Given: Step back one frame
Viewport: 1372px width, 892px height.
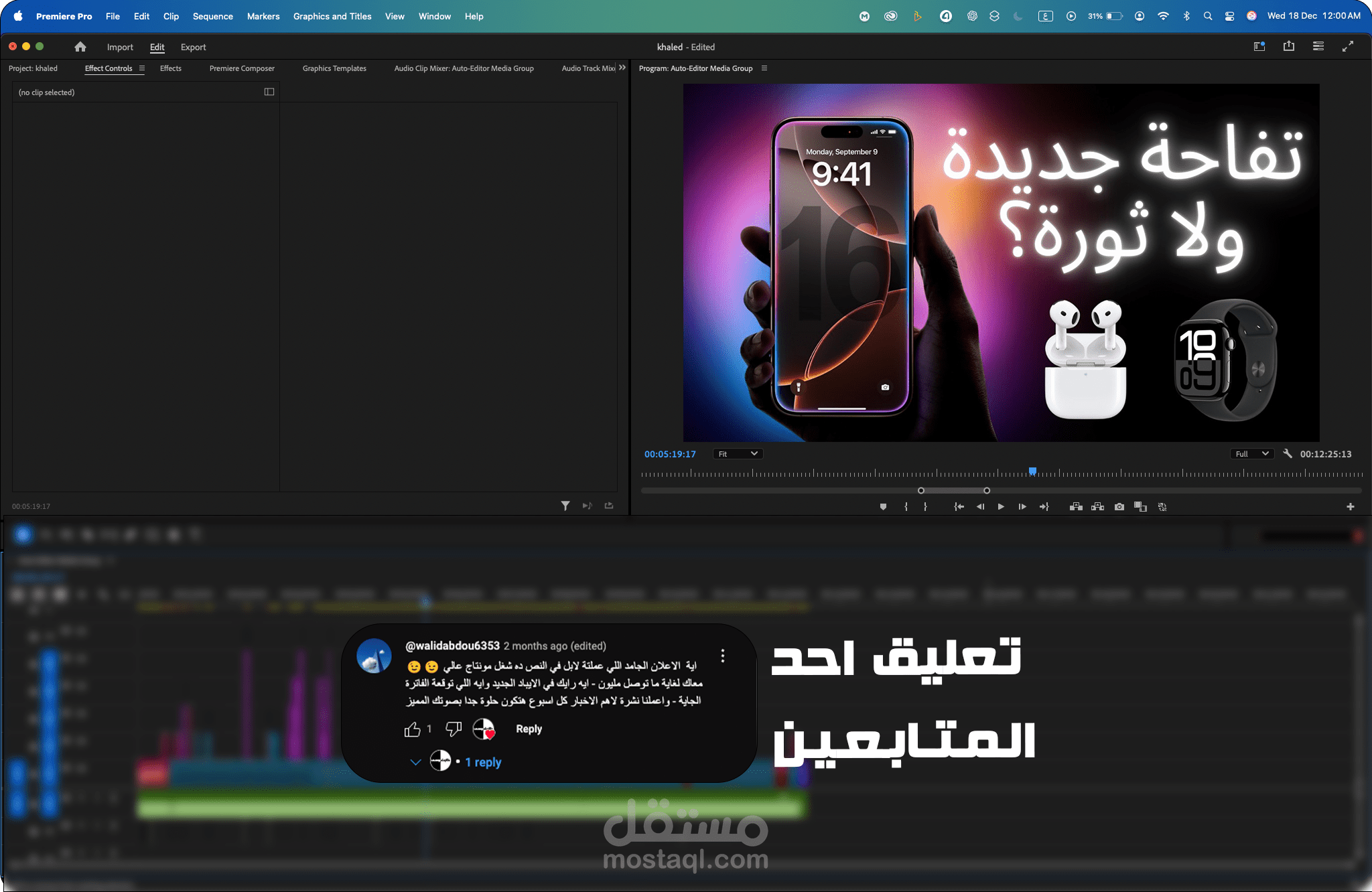Looking at the screenshot, I should click(980, 507).
